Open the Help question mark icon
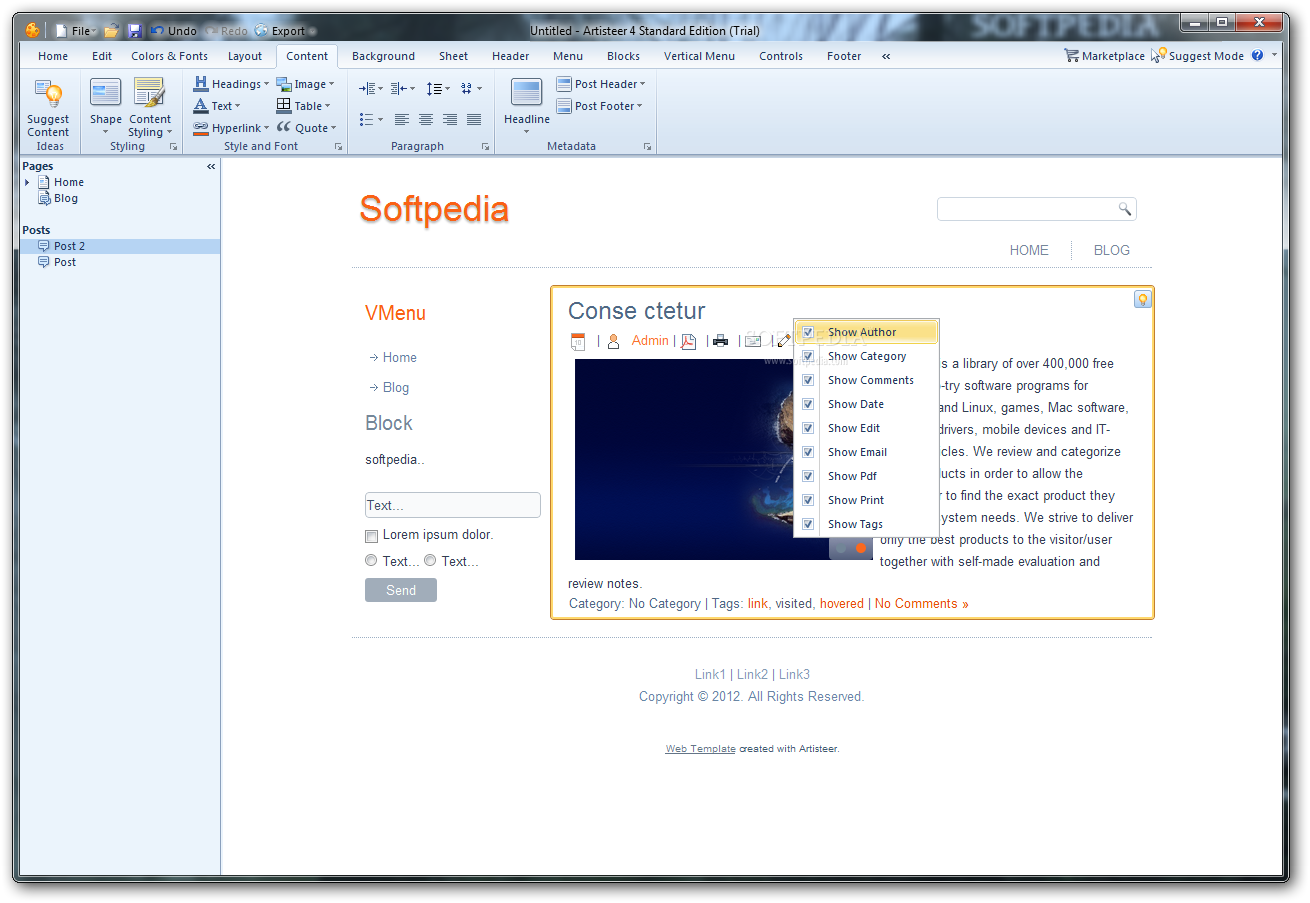 (1257, 56)
